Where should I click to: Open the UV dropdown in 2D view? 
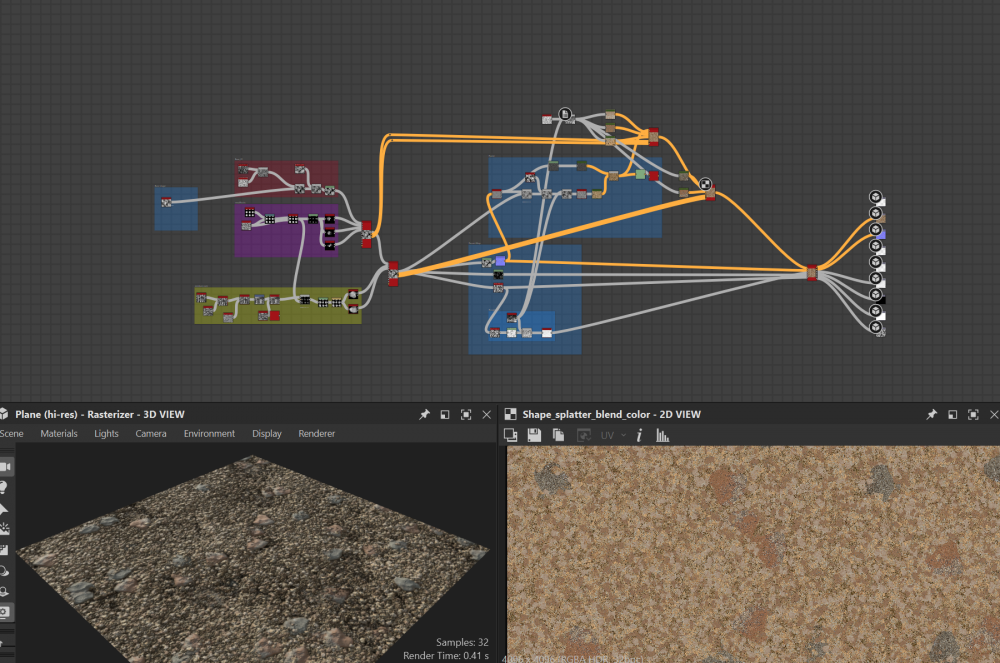[x=612, y=435]
